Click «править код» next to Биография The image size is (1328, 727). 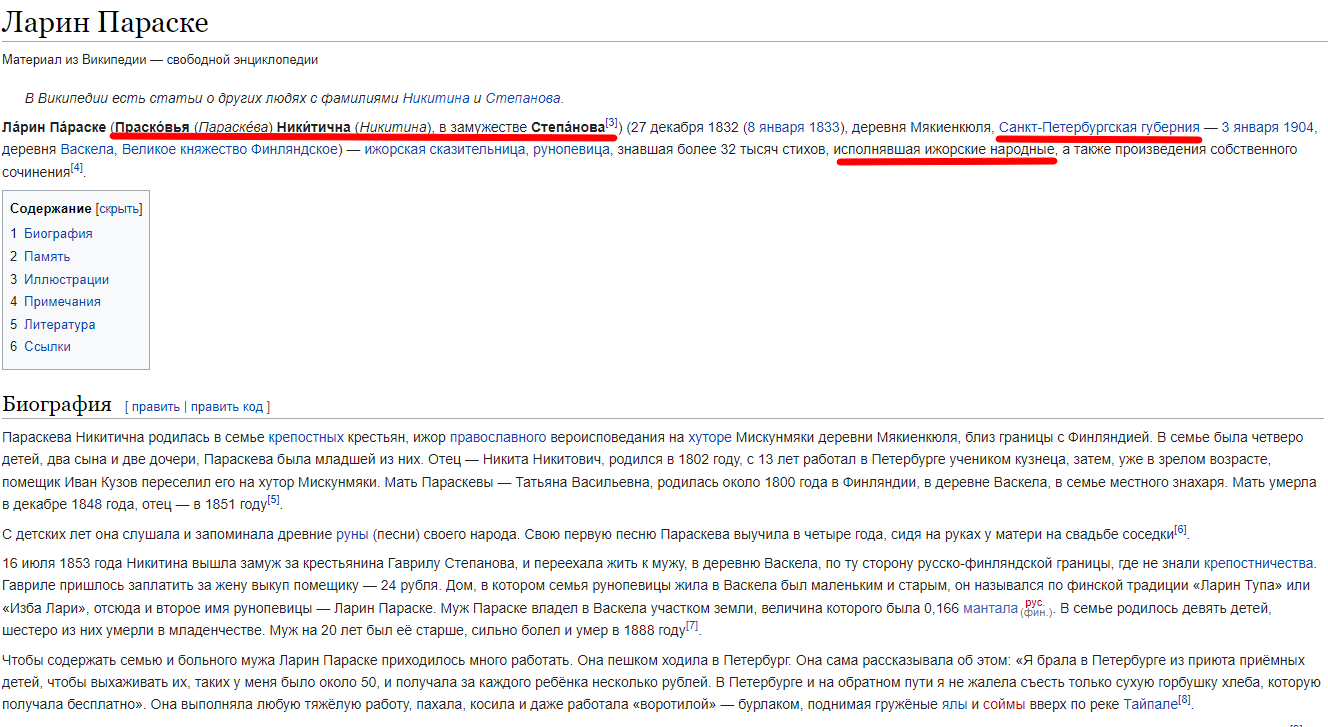click(x=226, y=406)
